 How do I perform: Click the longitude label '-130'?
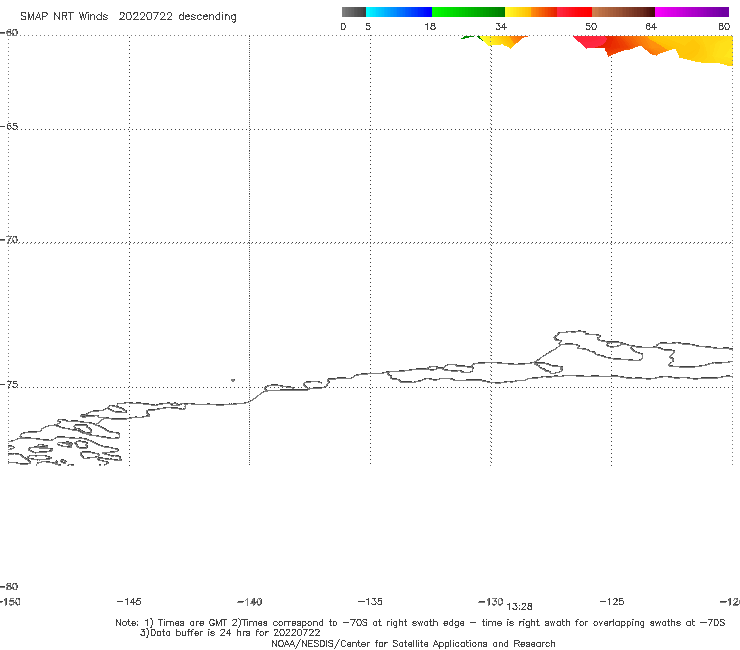pos(491,601)
